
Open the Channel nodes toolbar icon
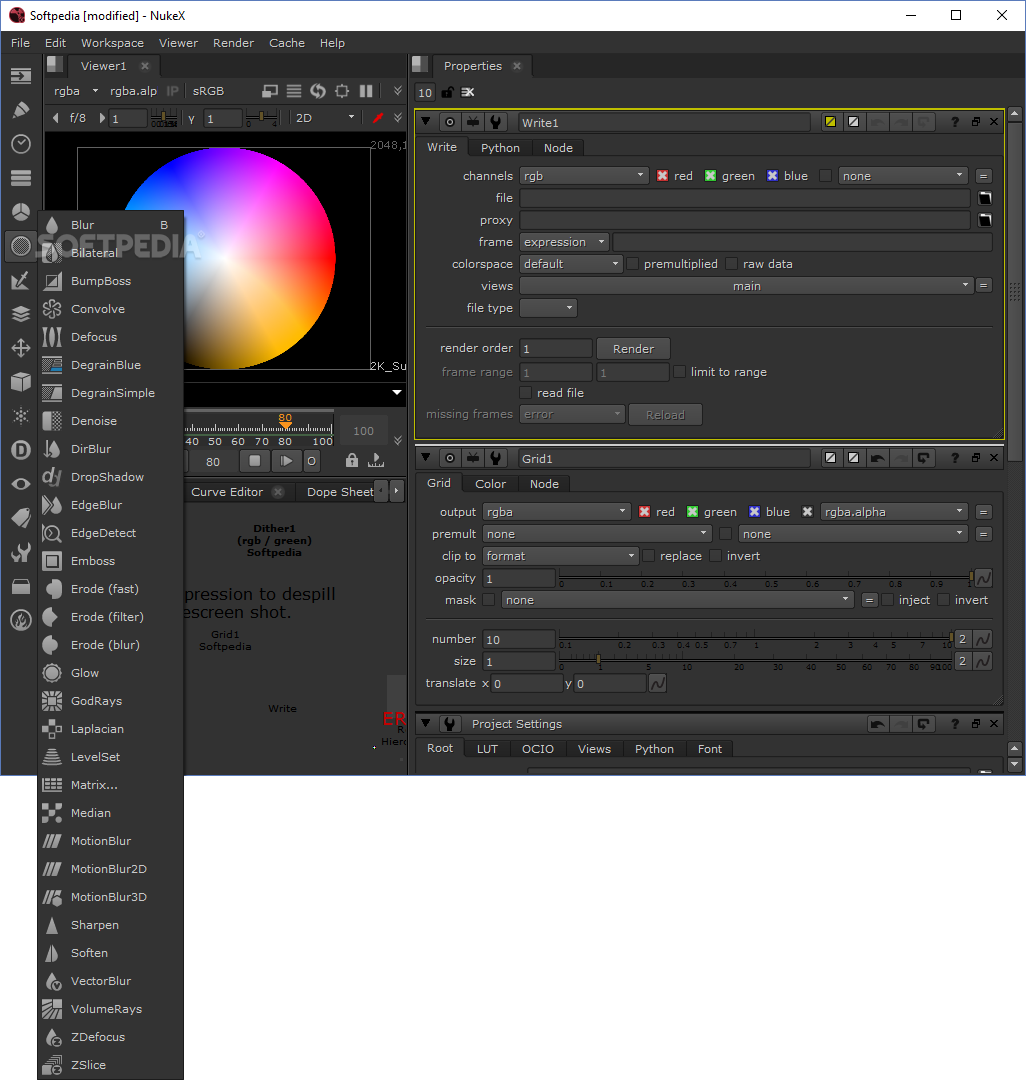tap(21, 178)
